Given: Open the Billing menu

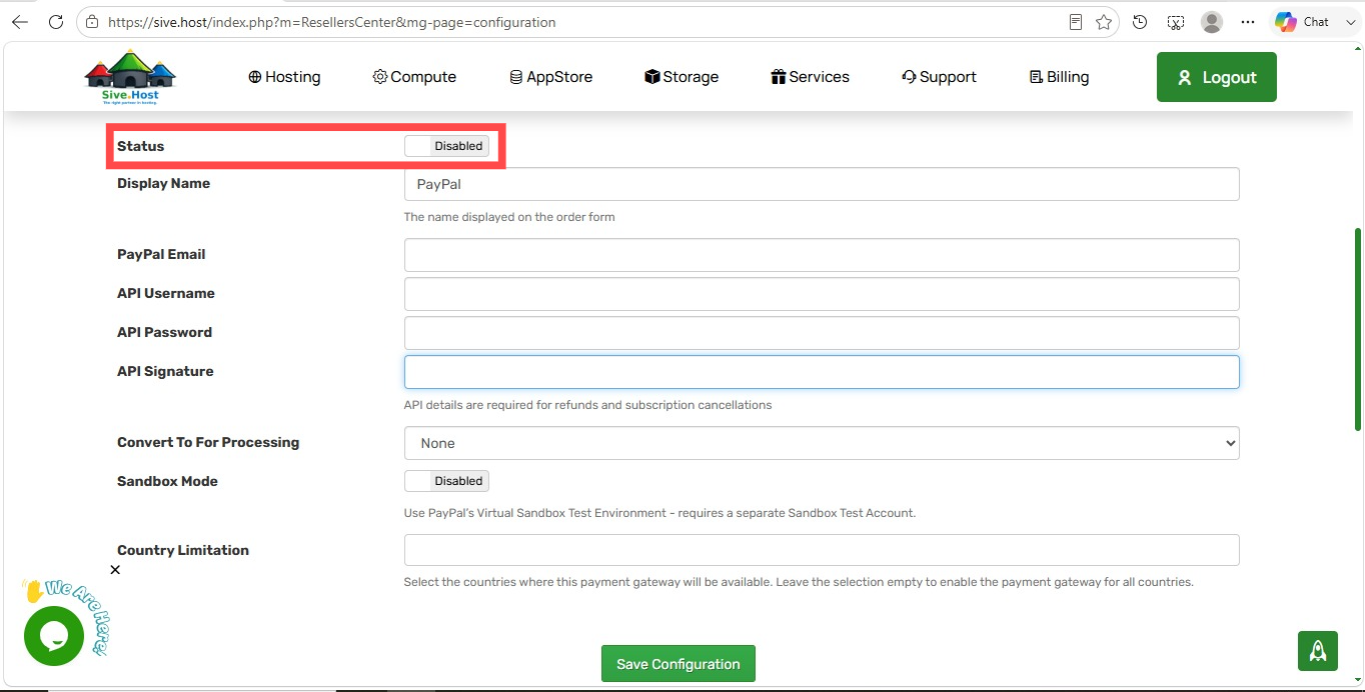Looking at the screenshot, I should [1059, 77].
